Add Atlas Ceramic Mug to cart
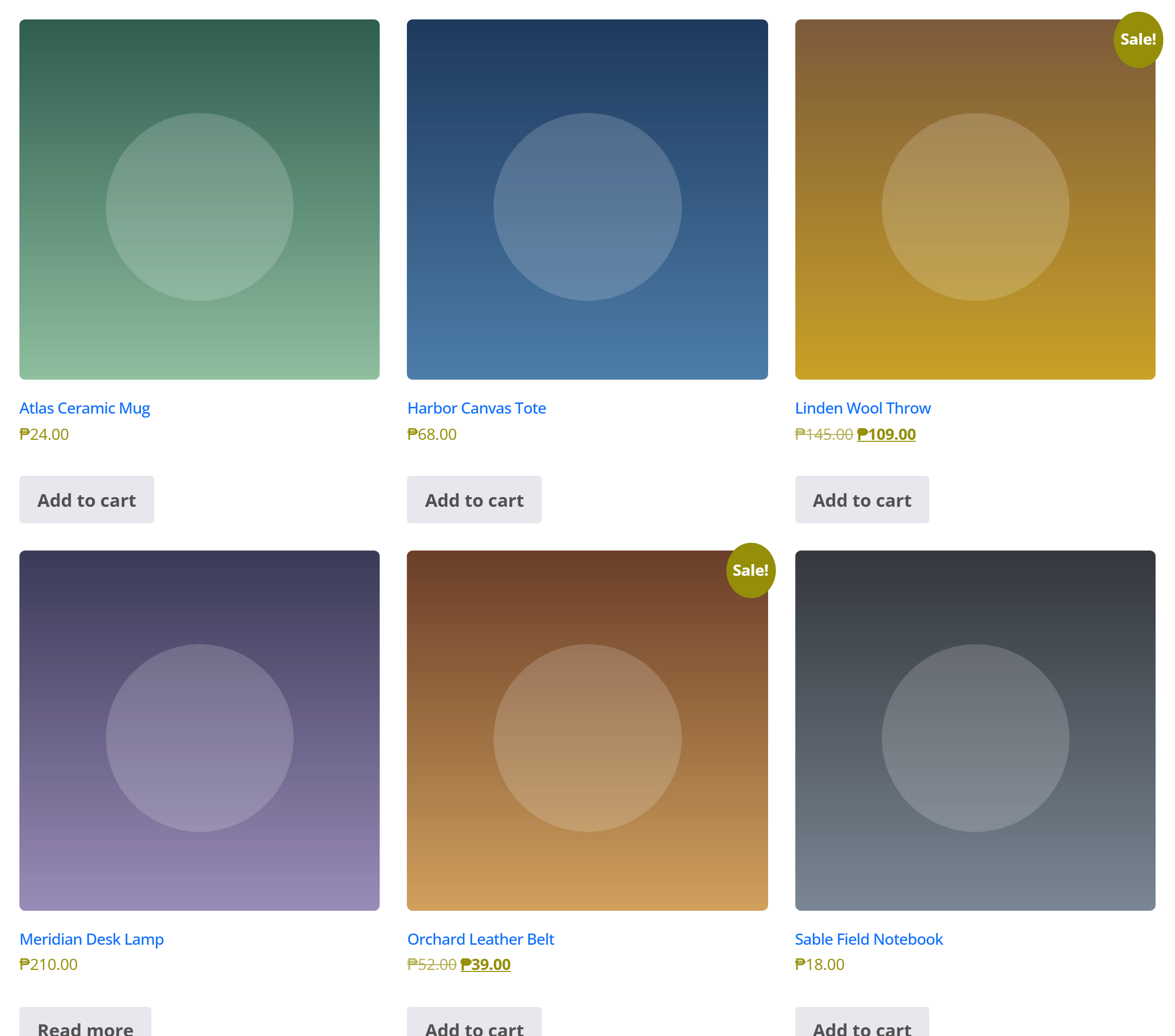Screen dimensions: 1175x1036 pos(87,500)
